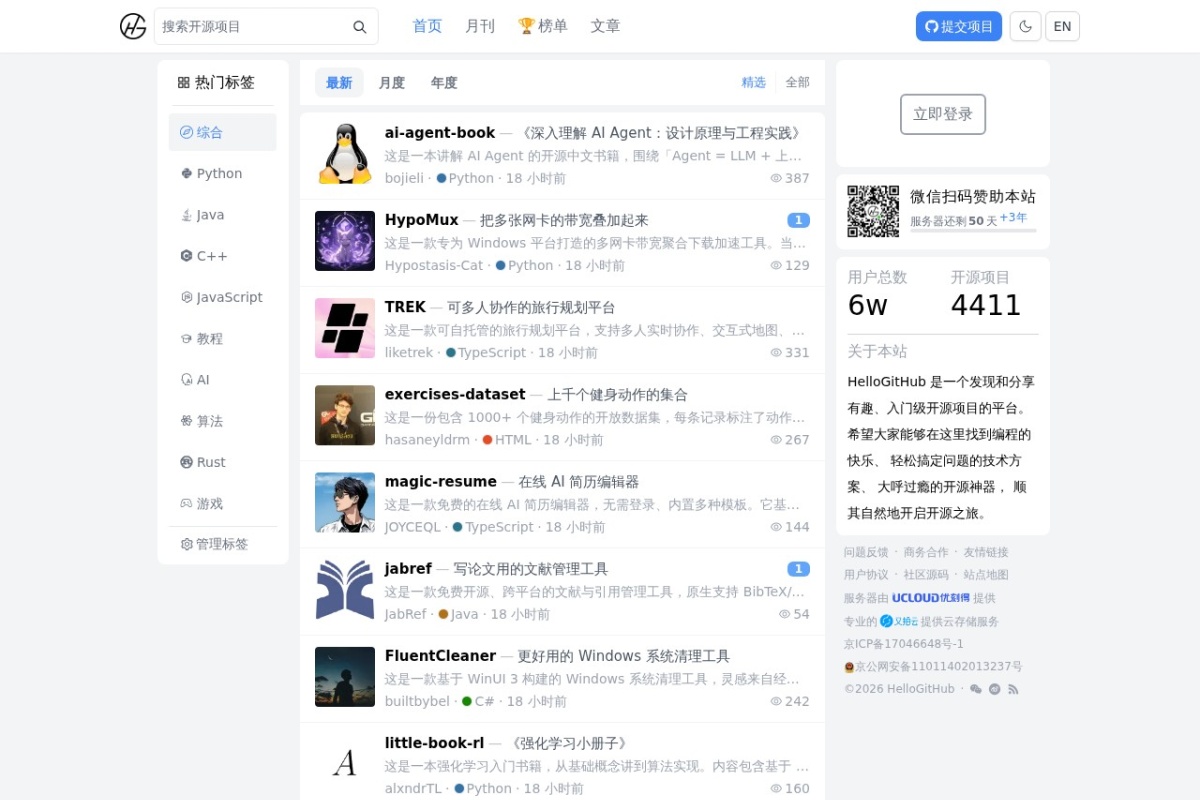Select the Java tag in the sidebar
This screenshot has height=800, width=1200.
(222, 215)
